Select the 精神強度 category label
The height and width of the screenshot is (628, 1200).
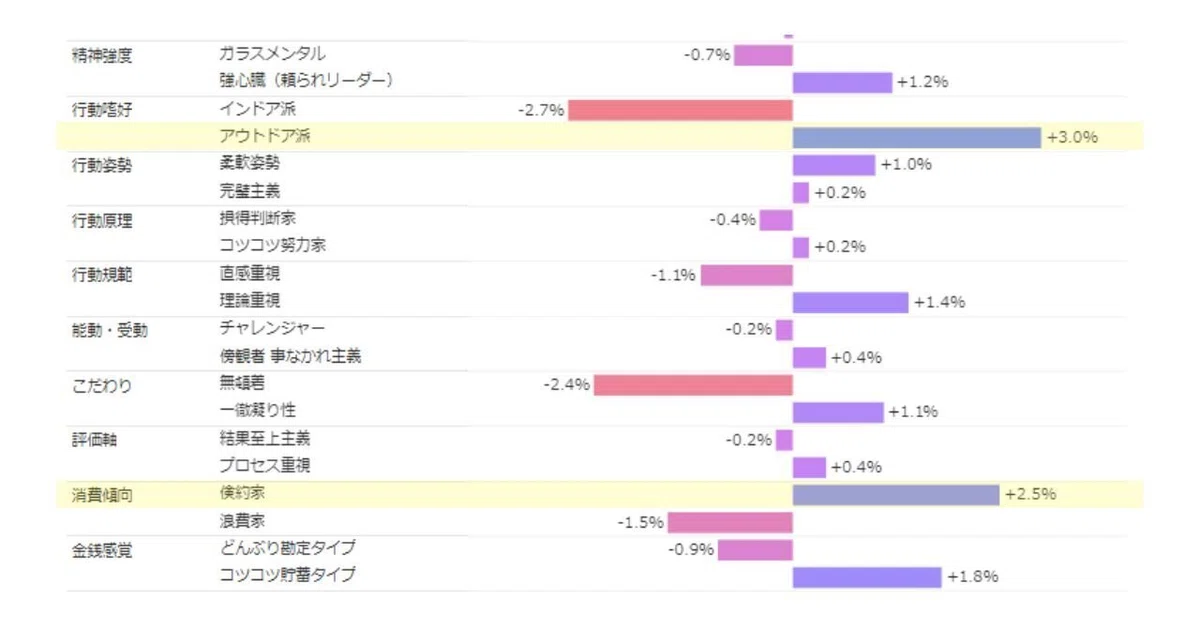coord(101,54)
